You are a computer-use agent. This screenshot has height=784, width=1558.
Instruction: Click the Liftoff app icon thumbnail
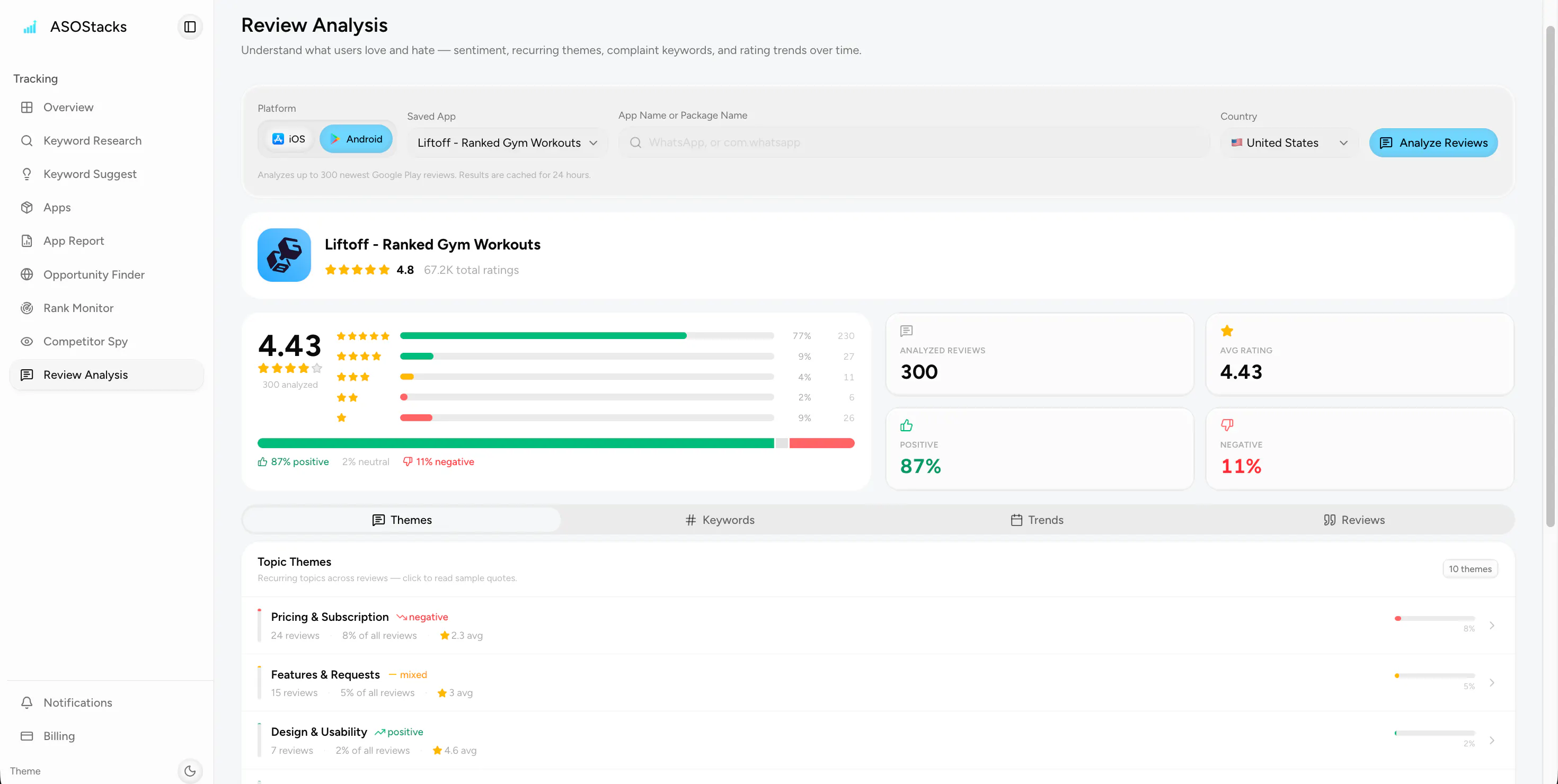coord(284,255)
